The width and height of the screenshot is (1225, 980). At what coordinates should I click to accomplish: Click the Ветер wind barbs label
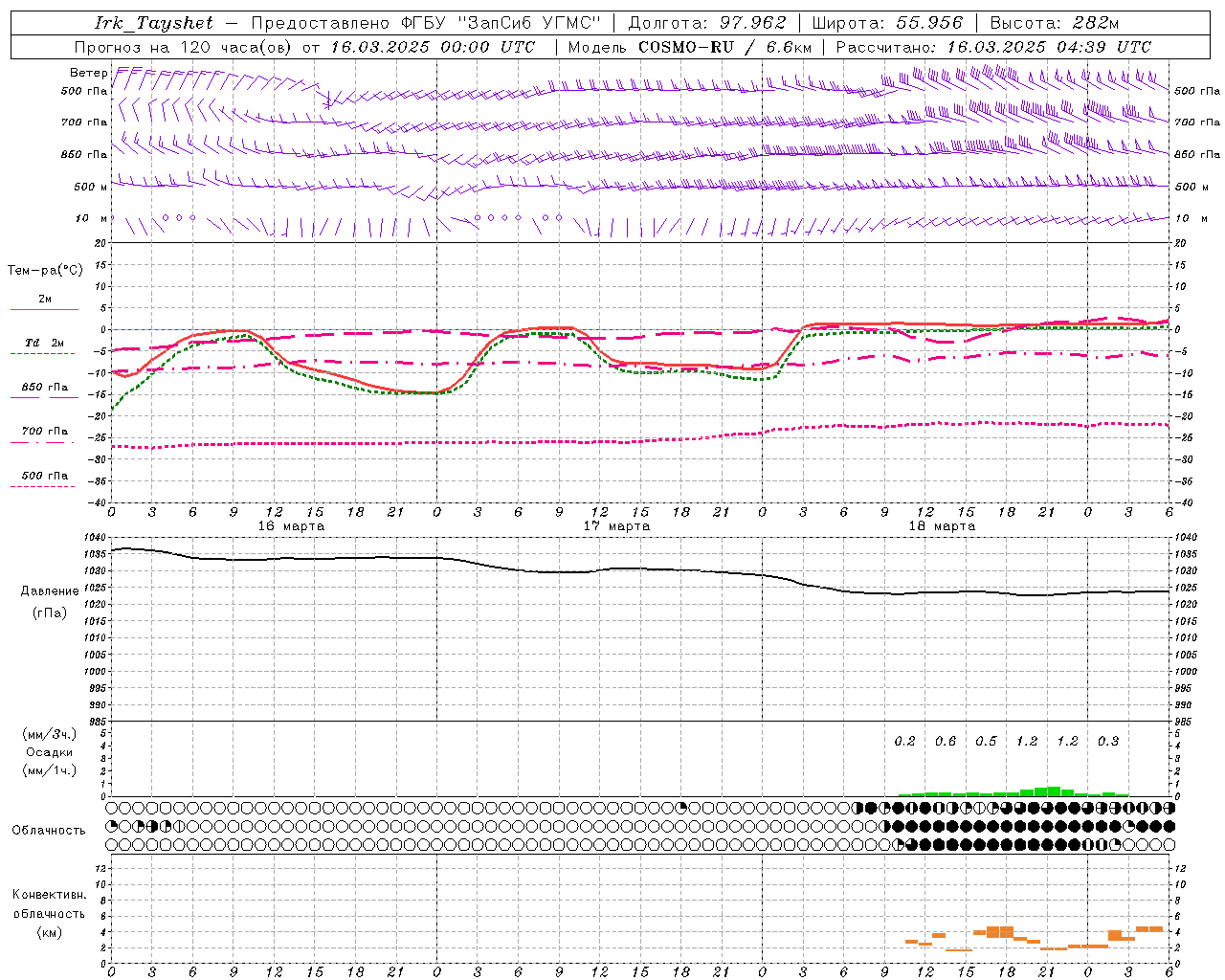point(88,73)
